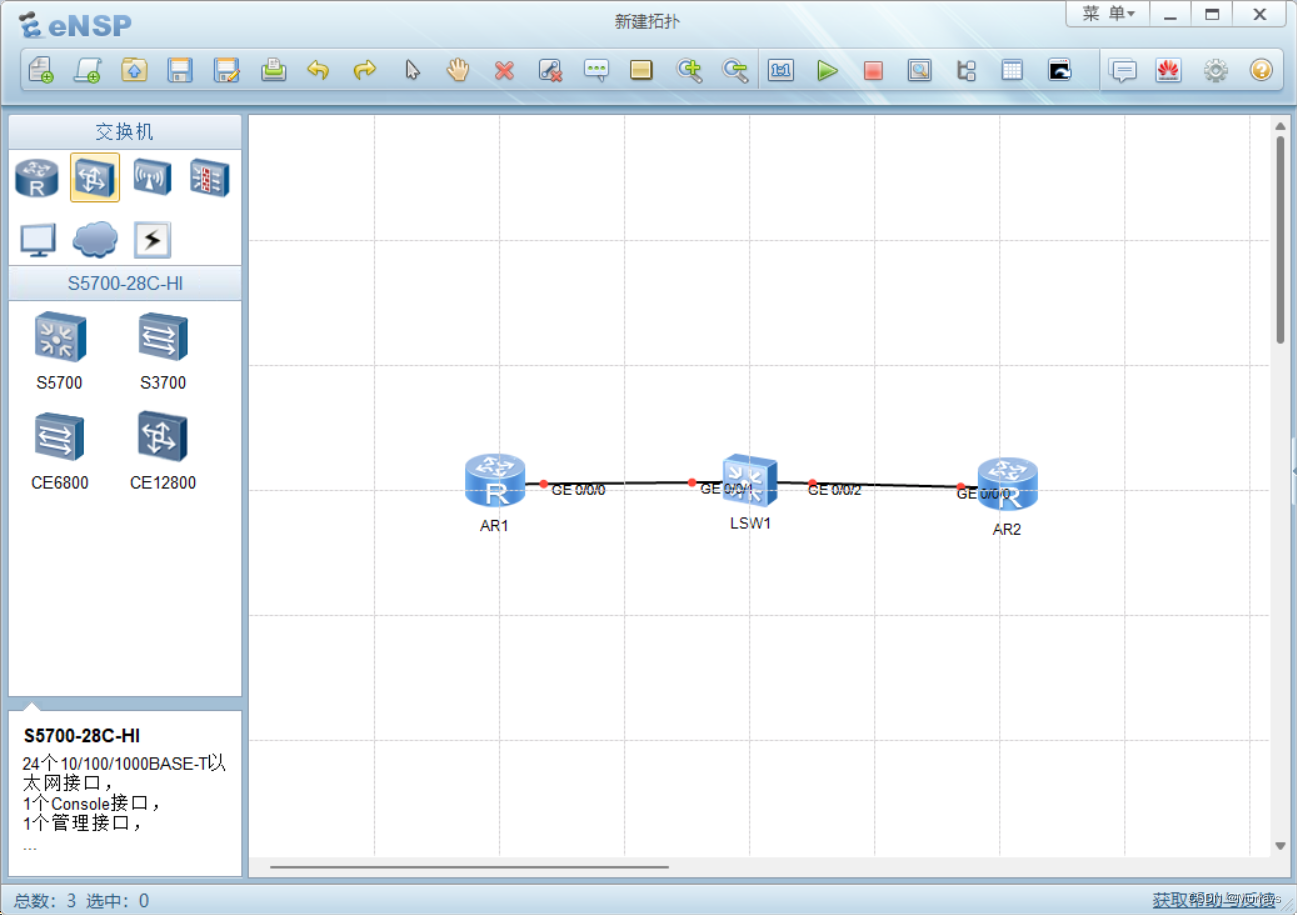Click the red X delete tool
Viewport: 1297px width, 915px height.
coord(504,70)
